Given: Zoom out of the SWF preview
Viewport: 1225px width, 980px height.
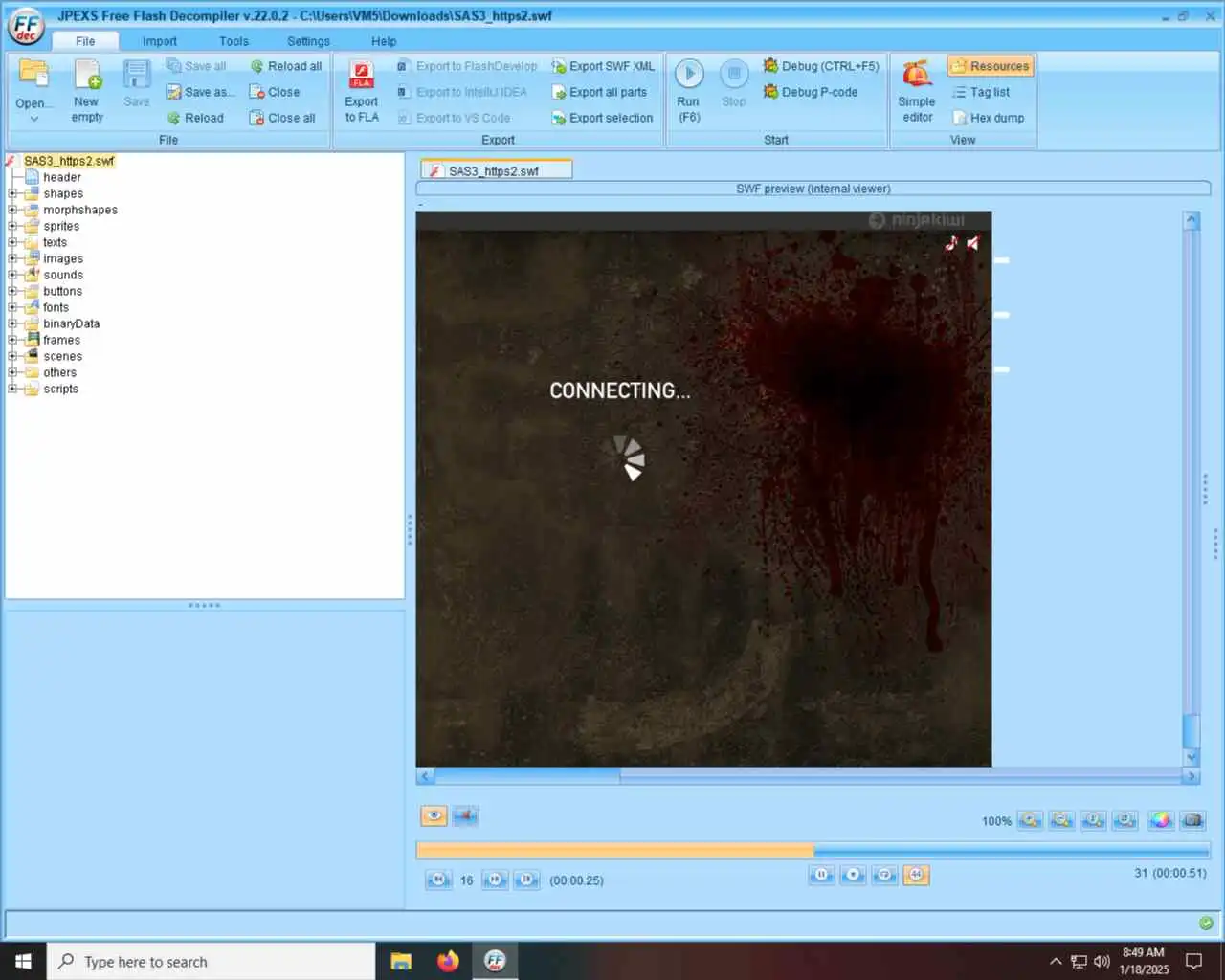Looking at the screenshot, I should pos(1061,820).
